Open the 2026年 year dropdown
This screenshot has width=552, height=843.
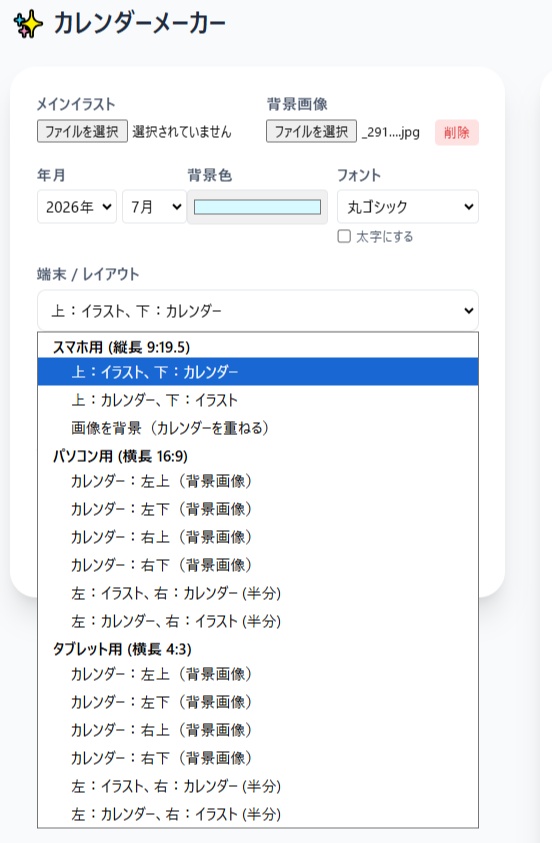pyautogui.click(x=77, y=206)
